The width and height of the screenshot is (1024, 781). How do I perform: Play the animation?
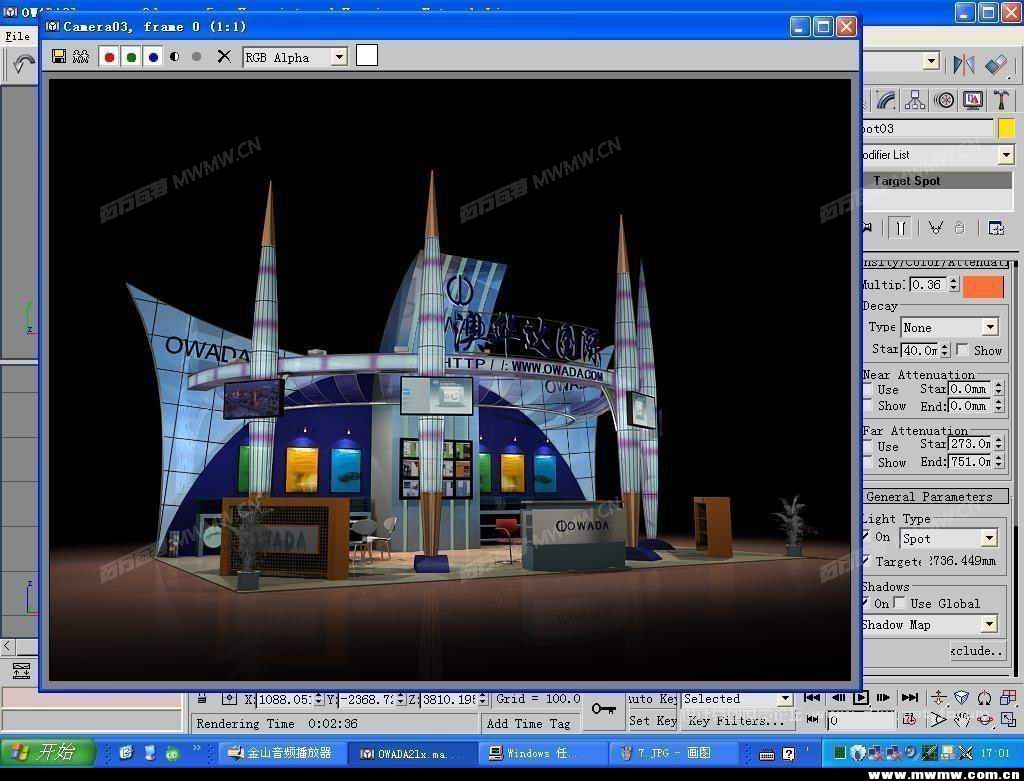pos(861,697)
